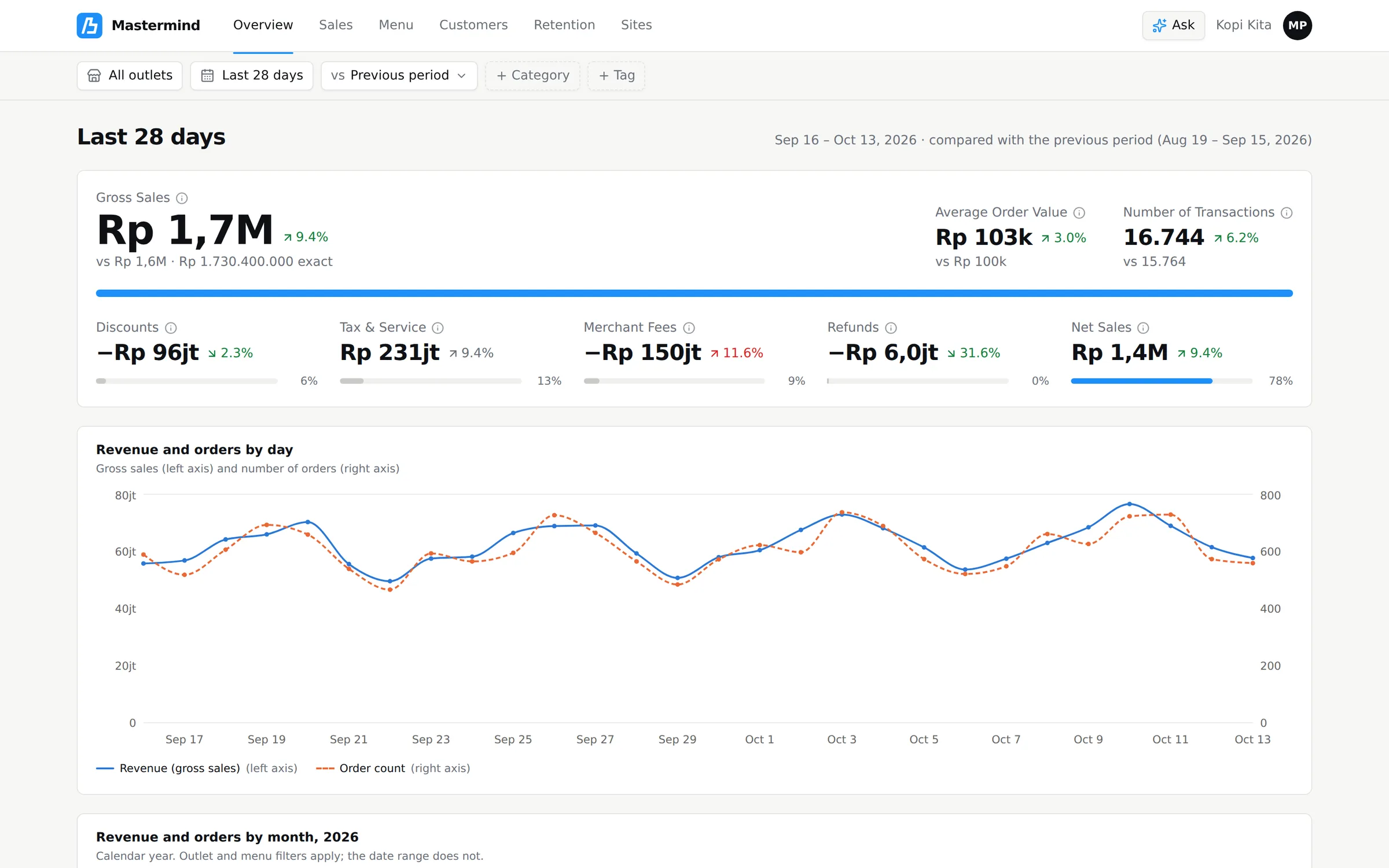This screenshot has height=868, width=1389.
Task: Show info for Number of Transactions
Action: tap(1287, 213)
